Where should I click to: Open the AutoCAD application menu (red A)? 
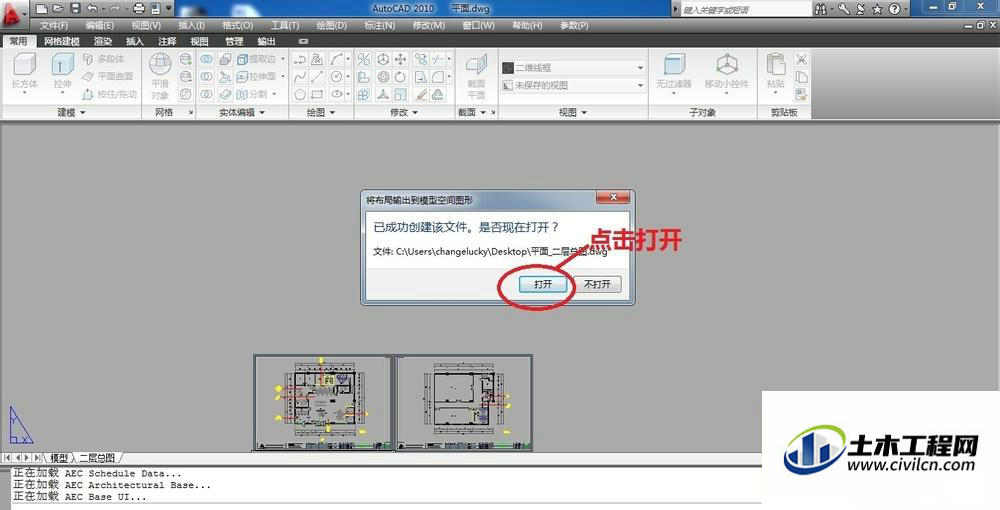13,14
